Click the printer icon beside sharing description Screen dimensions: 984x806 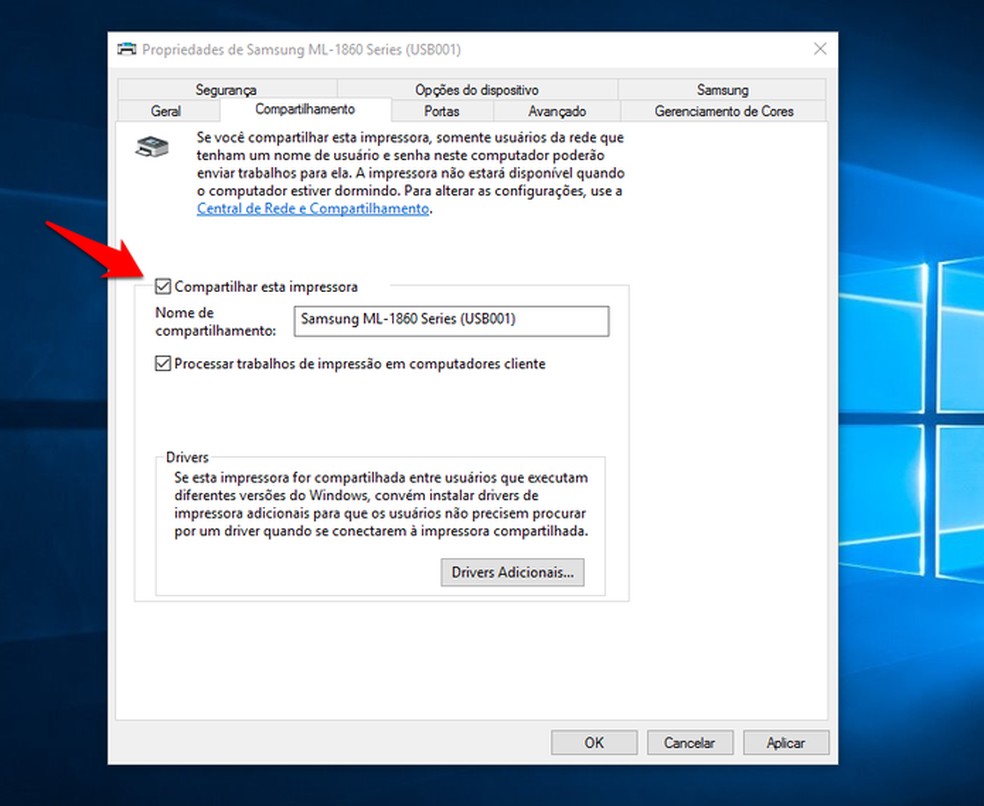pyautogui.click(x=152, y=146)
